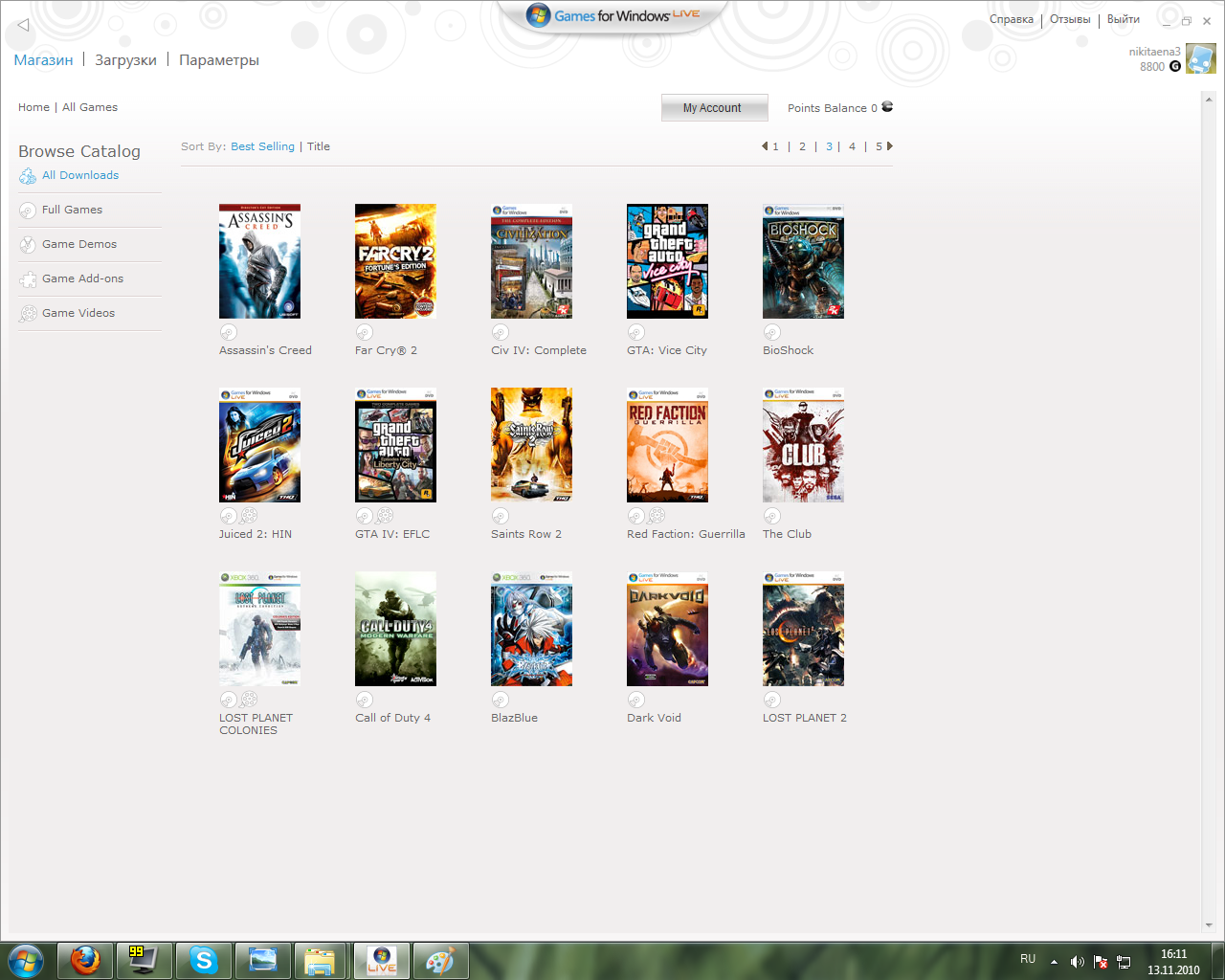
Task: Click the All Games breadcrumb link
Action: click(90, 107)
